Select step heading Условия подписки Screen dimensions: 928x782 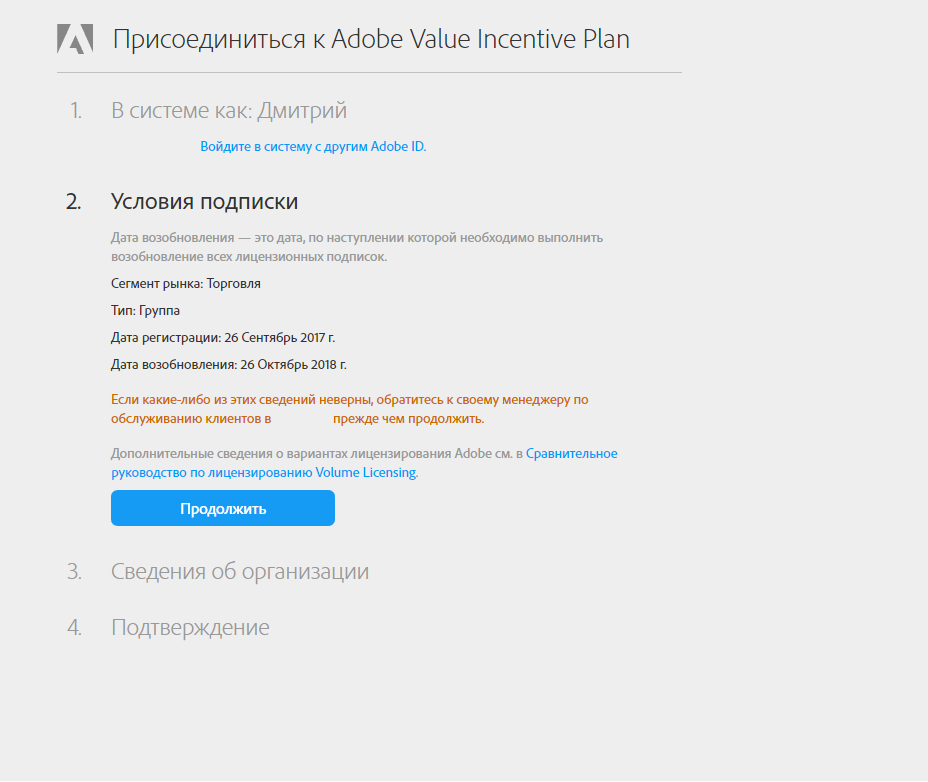[x=204, y=201]
